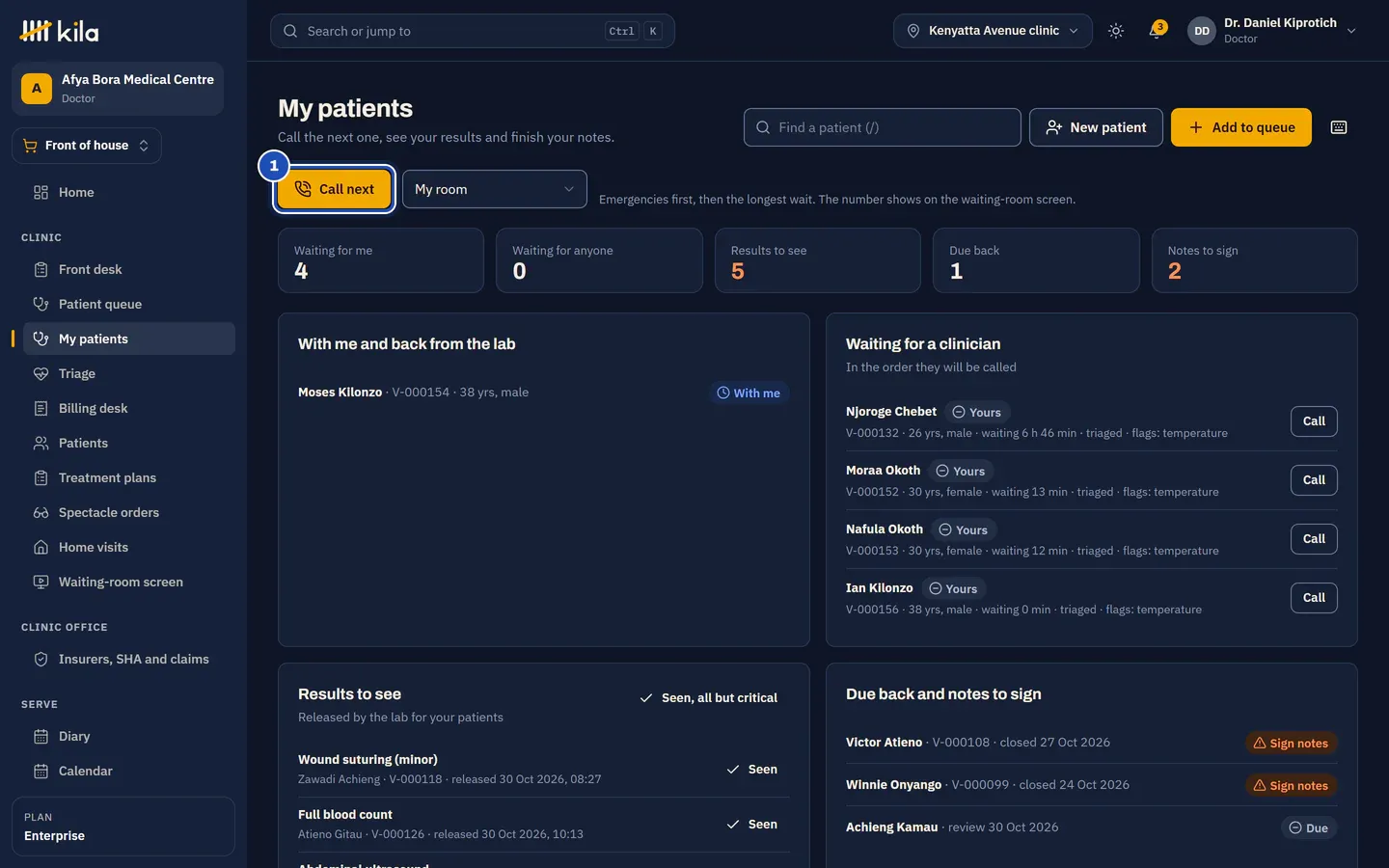The image size is (1389, 868).
Task: Mark Full blood count result as Seen
Action: [x=751, y=825]
